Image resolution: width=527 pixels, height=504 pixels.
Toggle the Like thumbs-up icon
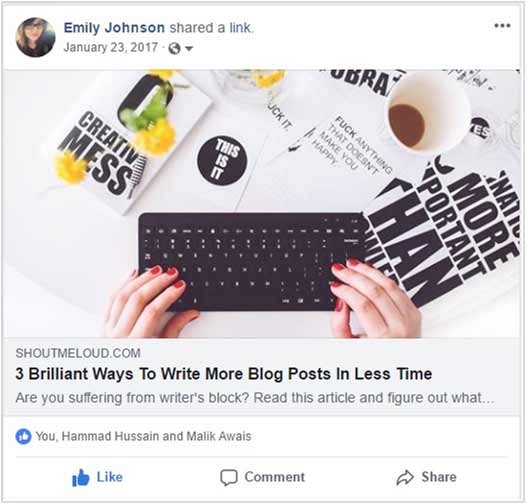[81, 477]
